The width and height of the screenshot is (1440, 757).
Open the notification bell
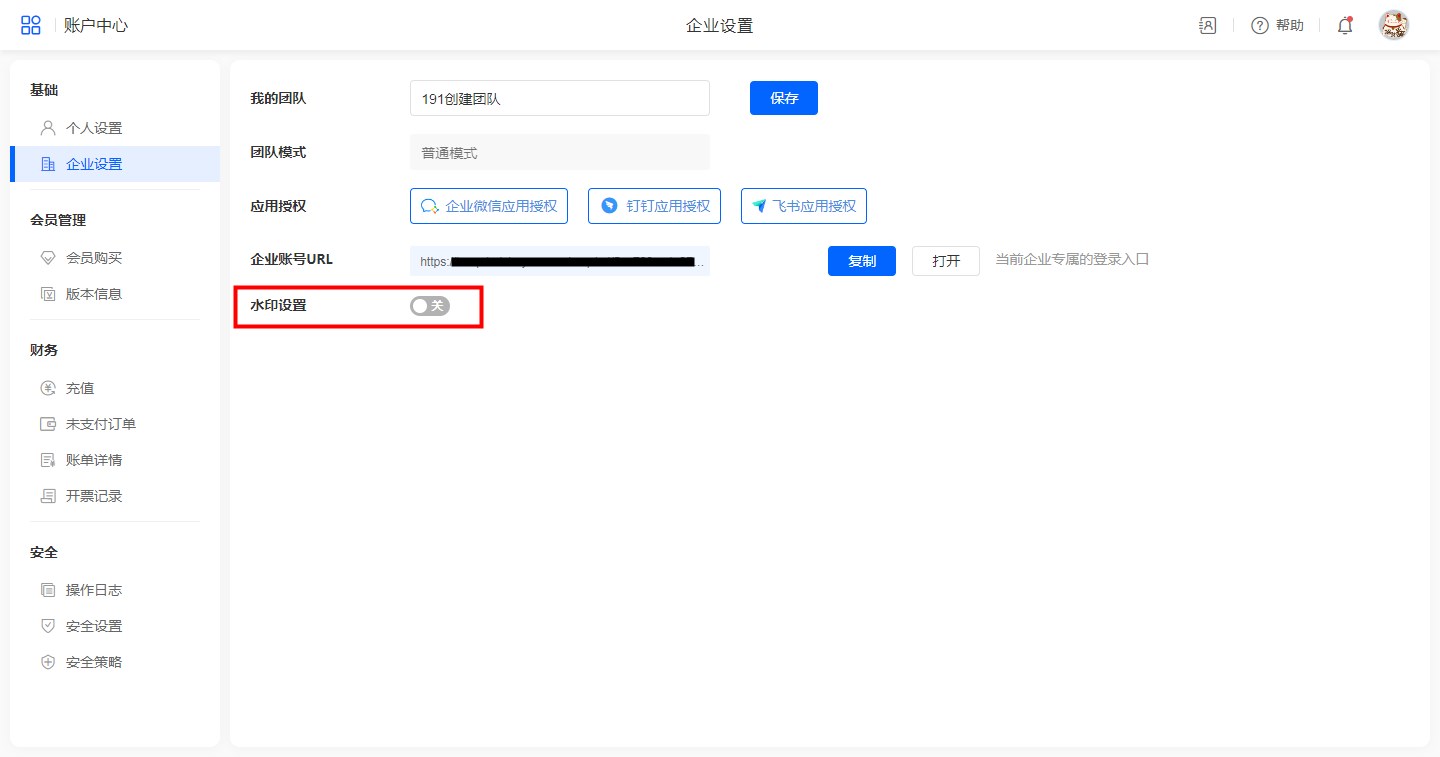coord(1345,26)
